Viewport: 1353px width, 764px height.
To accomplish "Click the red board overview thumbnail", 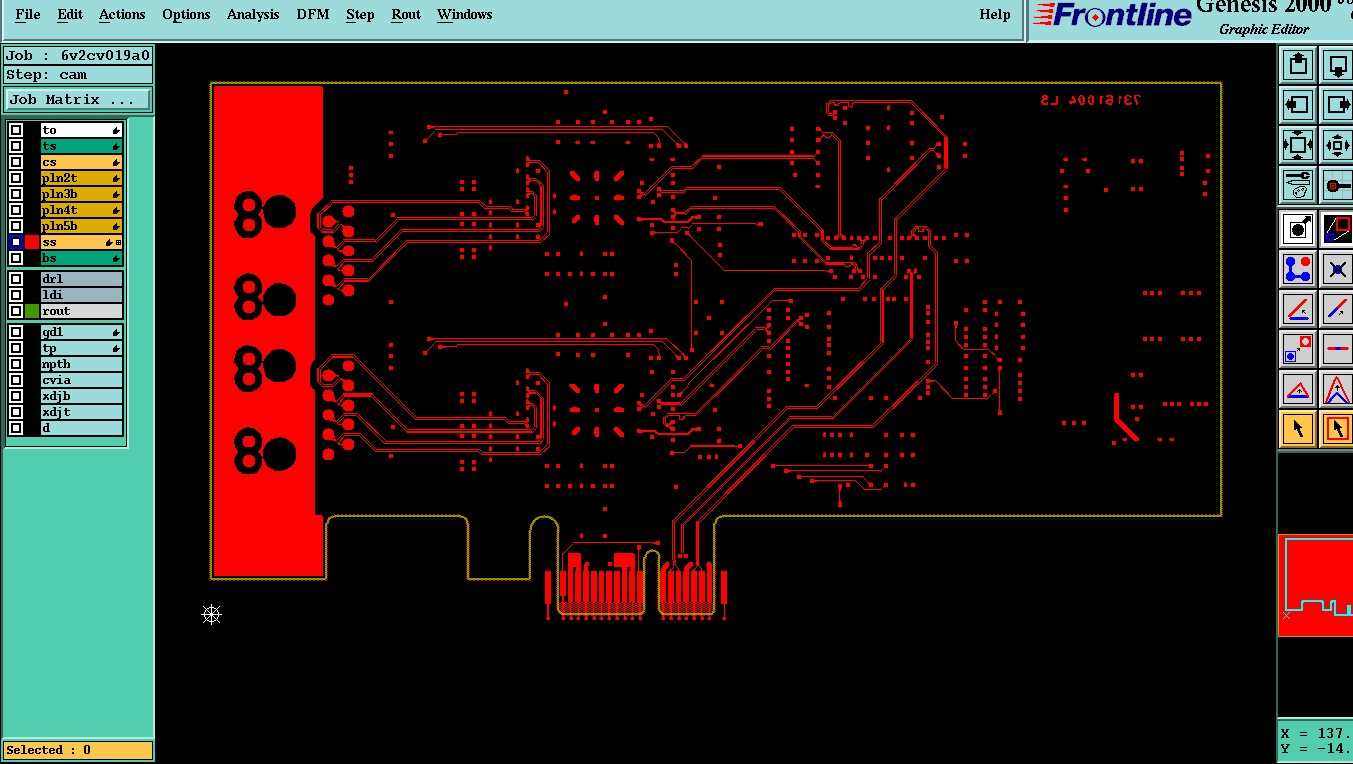I will [x=1315, y=585].
